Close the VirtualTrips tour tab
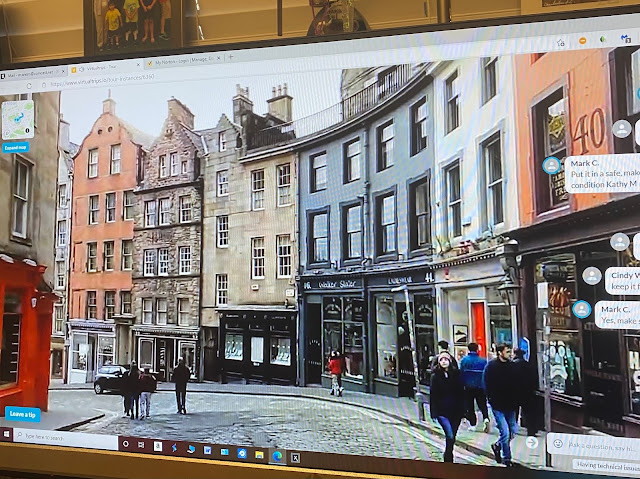 138,64
